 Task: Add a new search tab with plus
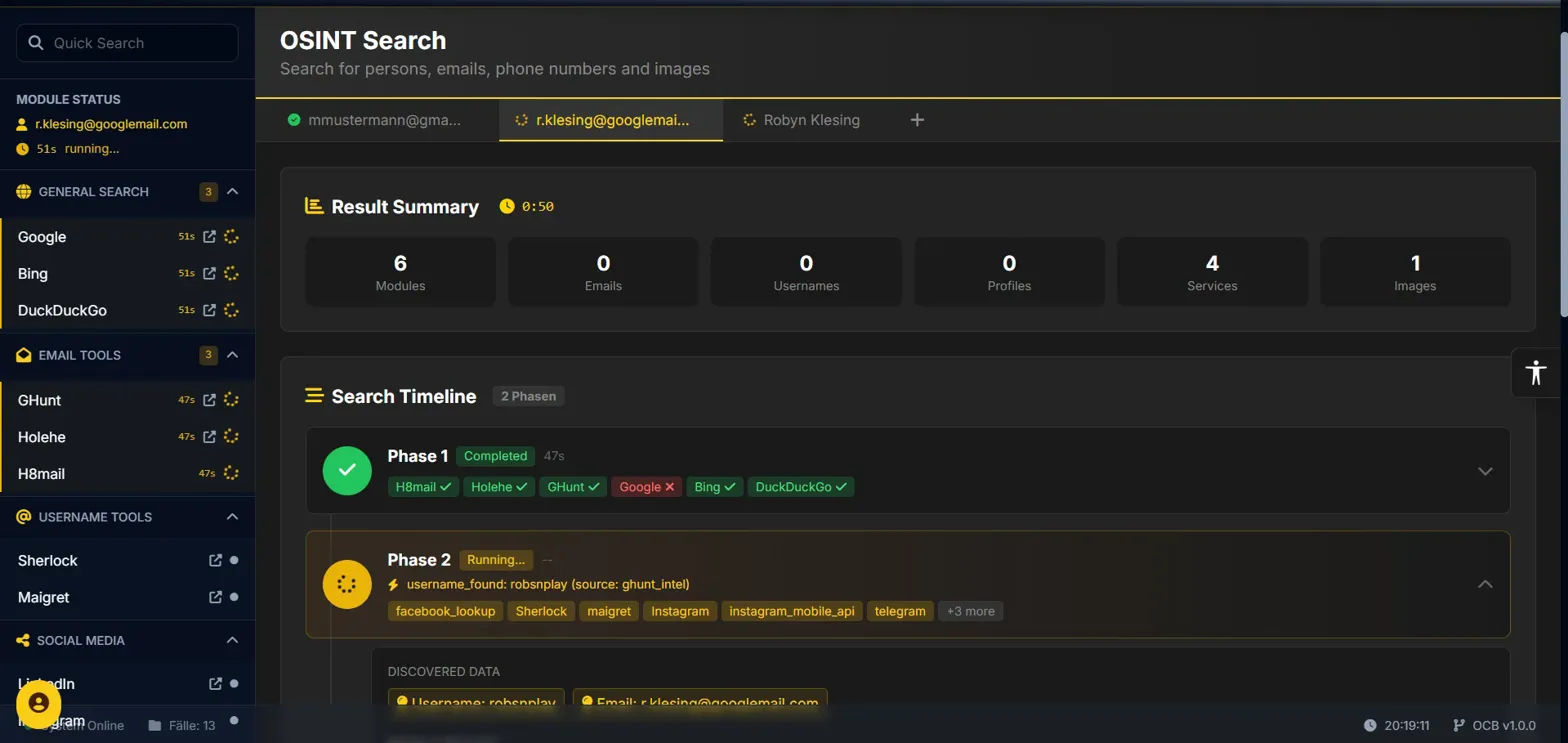pos(917,120)
